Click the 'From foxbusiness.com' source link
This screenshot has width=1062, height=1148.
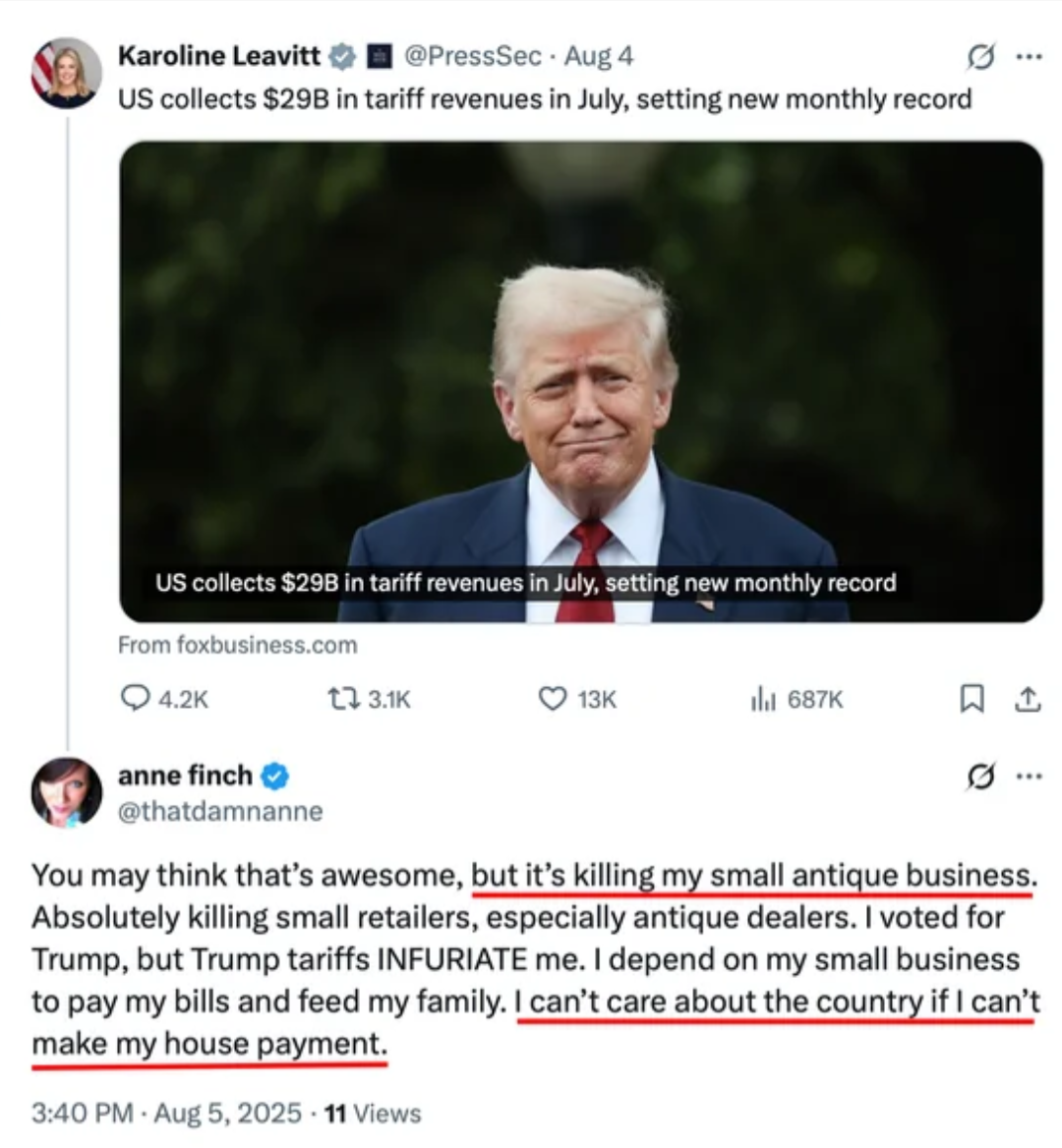[237, 645]
